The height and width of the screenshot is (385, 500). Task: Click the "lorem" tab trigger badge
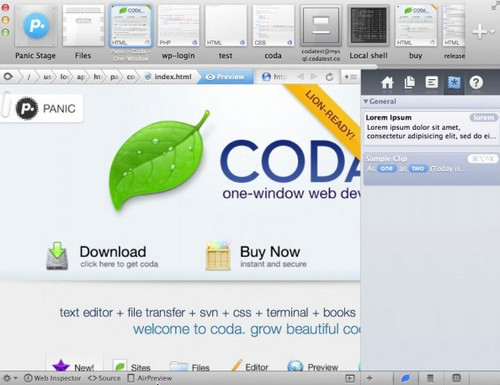[x=484, y=117]
